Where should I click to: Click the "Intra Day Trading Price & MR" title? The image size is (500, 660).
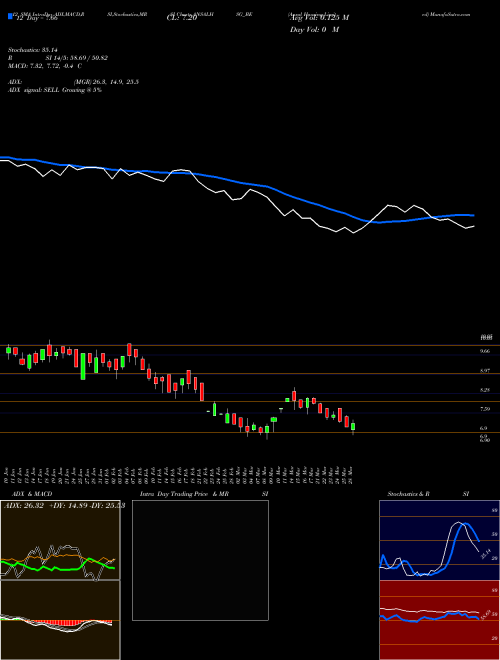[x=185, y=494]
